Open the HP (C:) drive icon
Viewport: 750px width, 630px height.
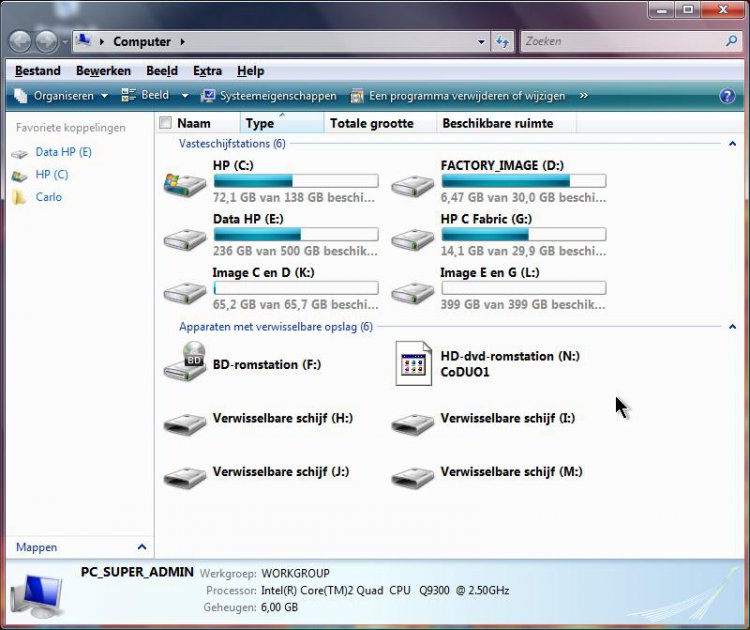pos(185,184)
